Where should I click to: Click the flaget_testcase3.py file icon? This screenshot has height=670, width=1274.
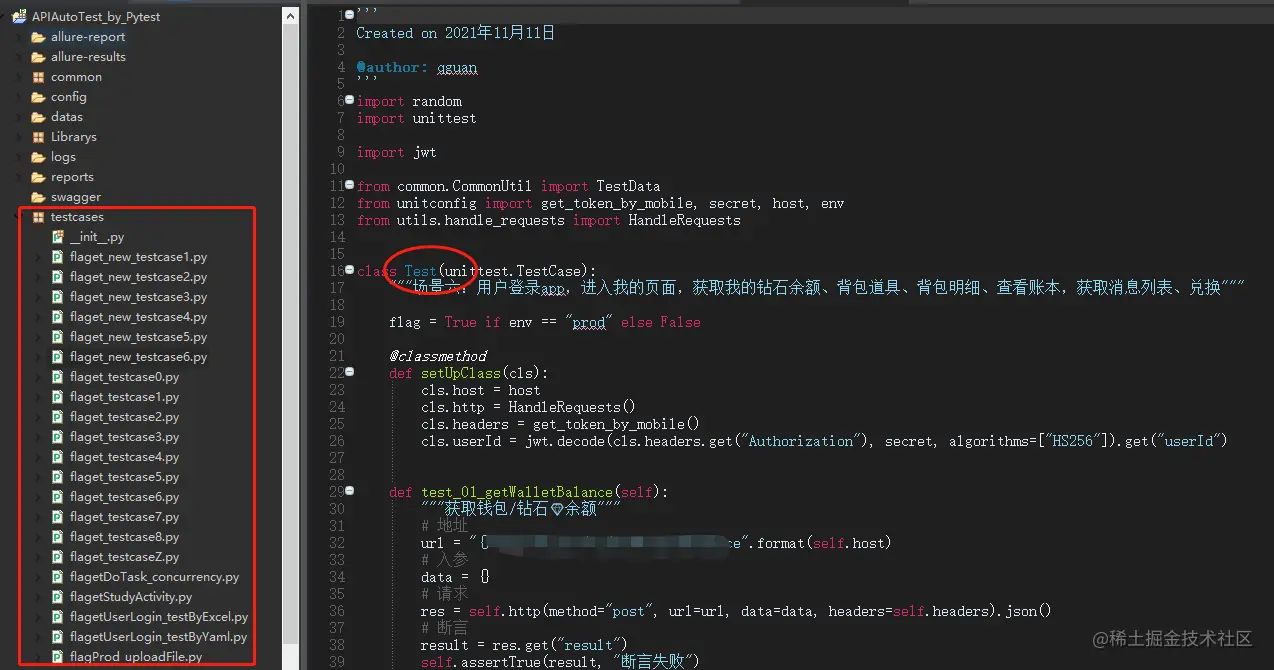coord(58,437)
